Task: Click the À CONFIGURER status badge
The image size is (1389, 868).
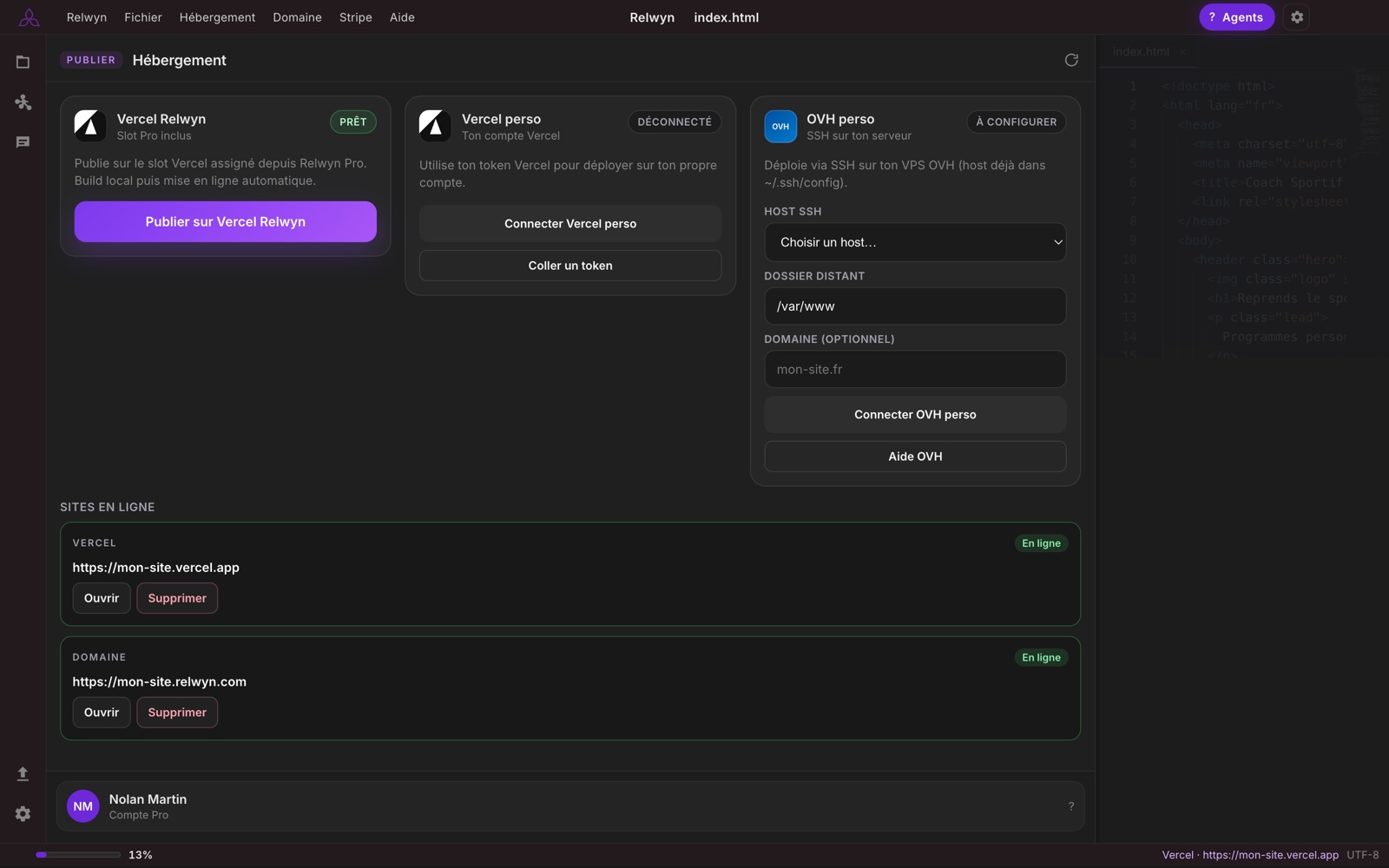Action: 1017,122
